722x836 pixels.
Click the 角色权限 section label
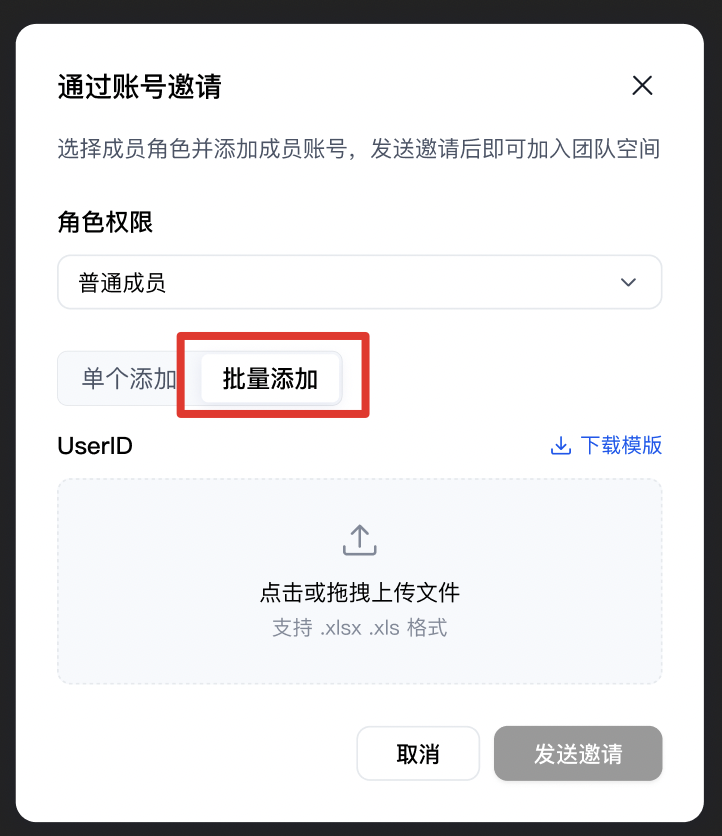point(105,222)
